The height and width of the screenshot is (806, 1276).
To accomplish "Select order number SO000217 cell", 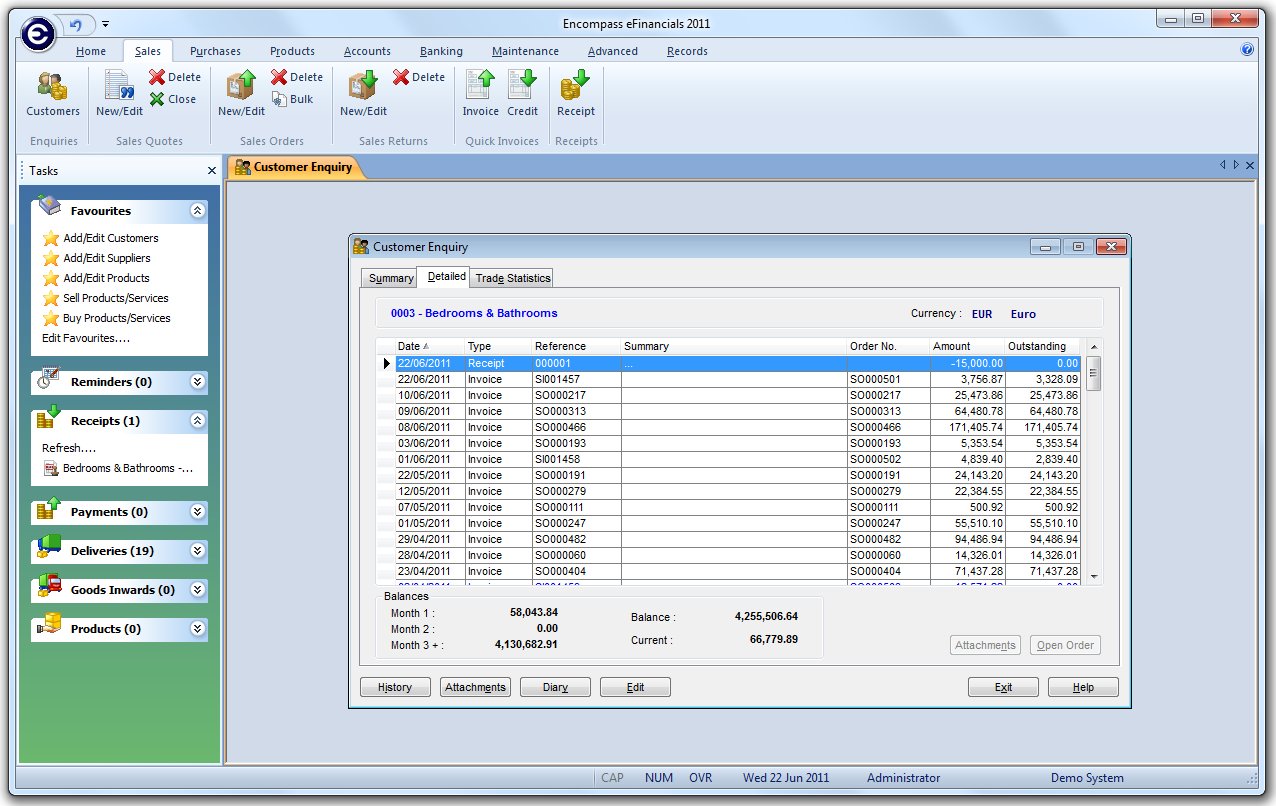I will (888, 396).
